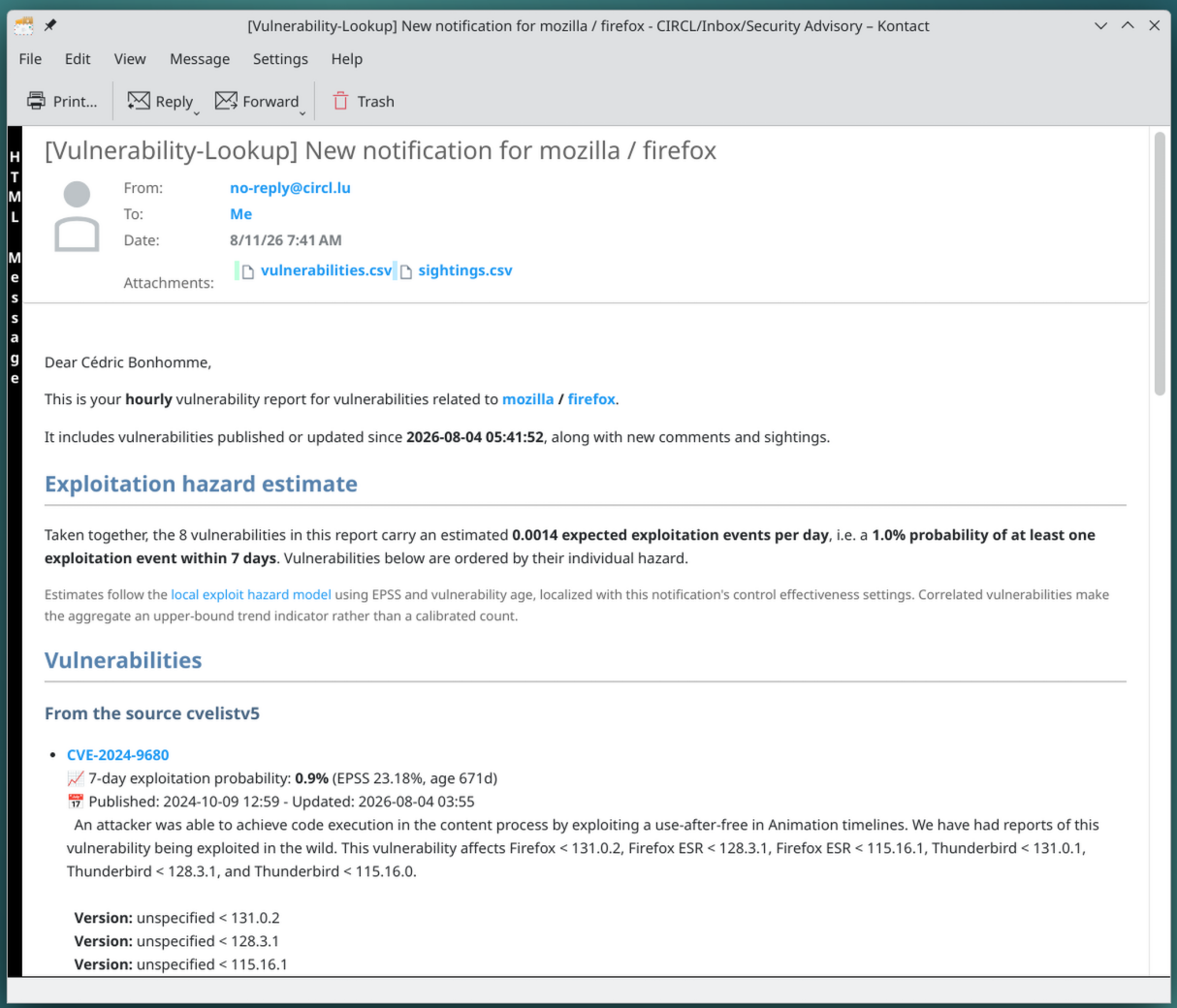Click the Print toolbar printer icon

[x=36, y=101]
